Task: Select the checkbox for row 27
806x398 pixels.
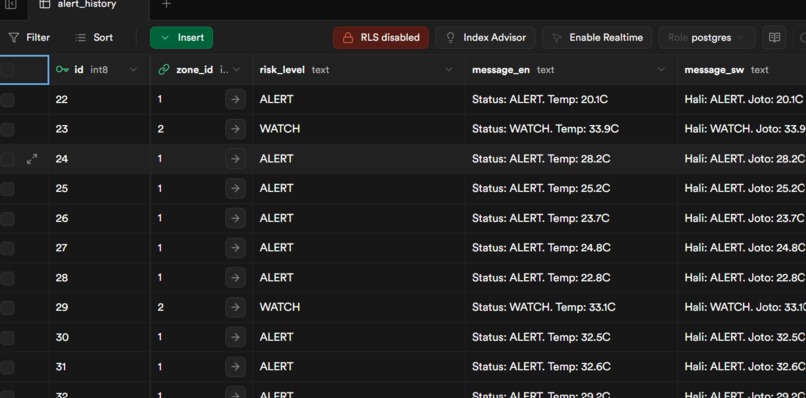Action: 7,248
